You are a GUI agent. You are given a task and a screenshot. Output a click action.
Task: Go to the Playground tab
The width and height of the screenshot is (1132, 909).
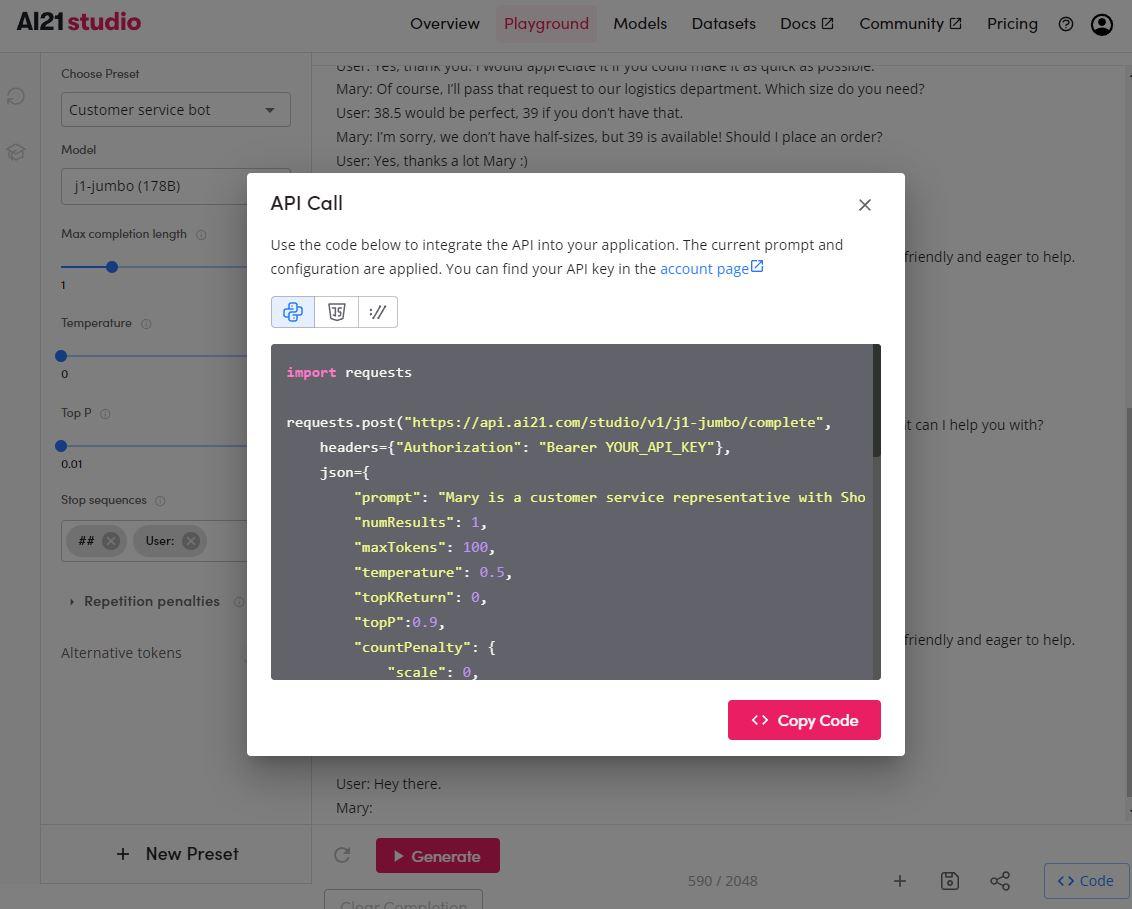point(547,24)
